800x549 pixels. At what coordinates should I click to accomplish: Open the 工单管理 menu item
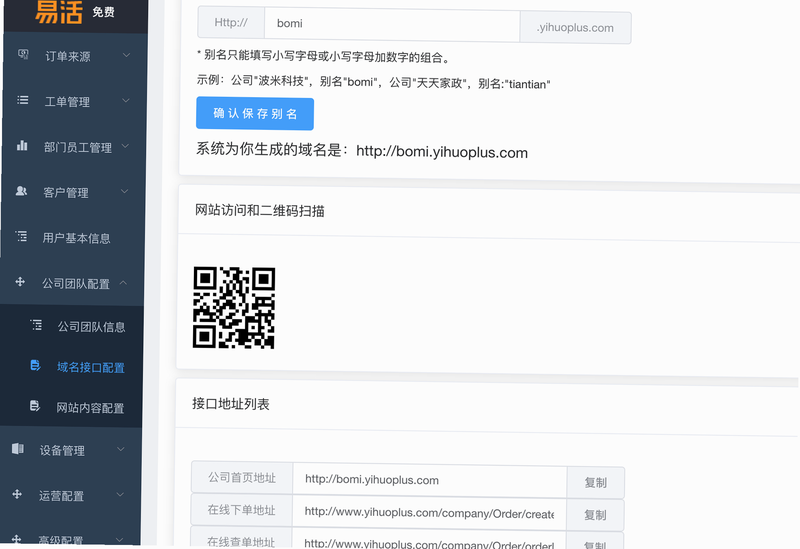(74, 101)
